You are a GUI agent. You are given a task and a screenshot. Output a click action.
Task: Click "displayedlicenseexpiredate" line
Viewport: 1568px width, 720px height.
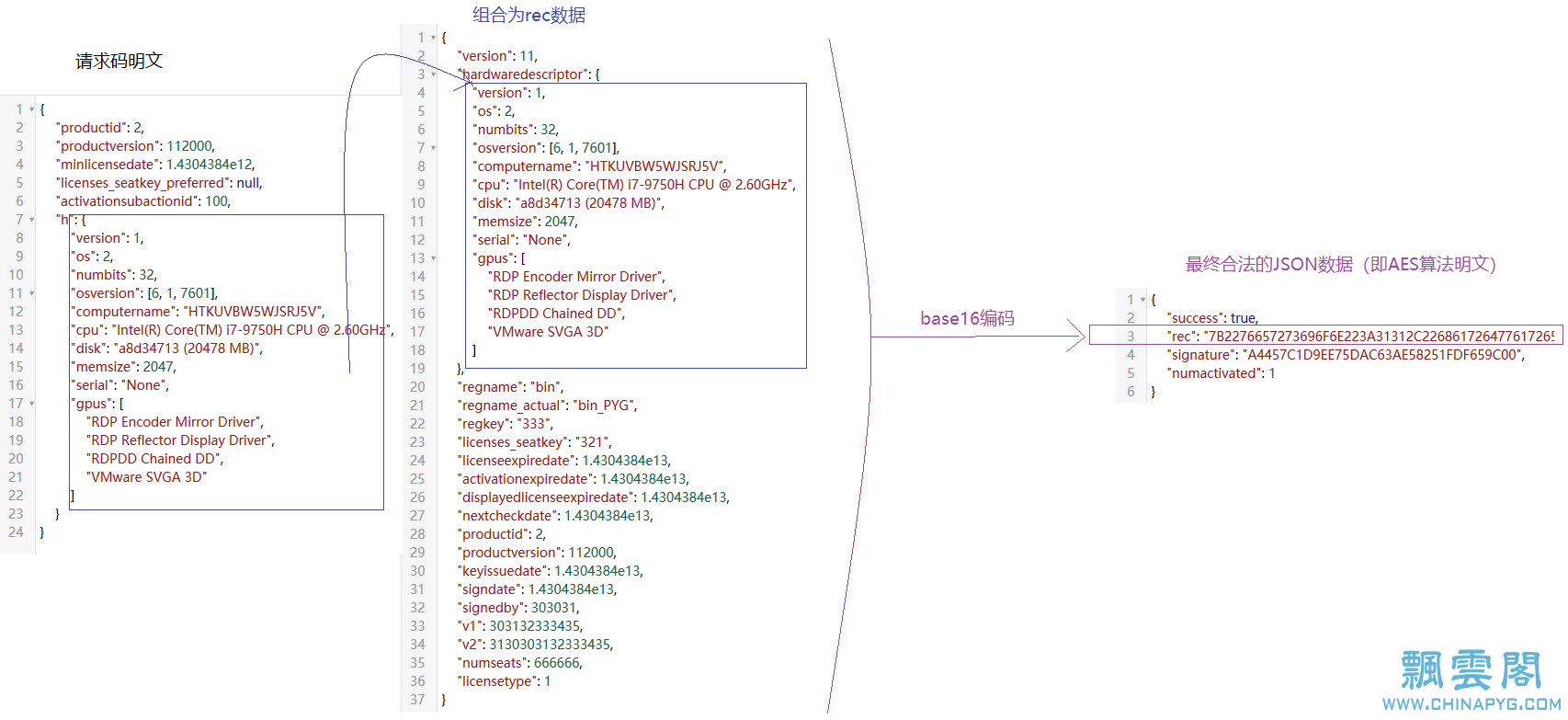[x=594, y=497]
